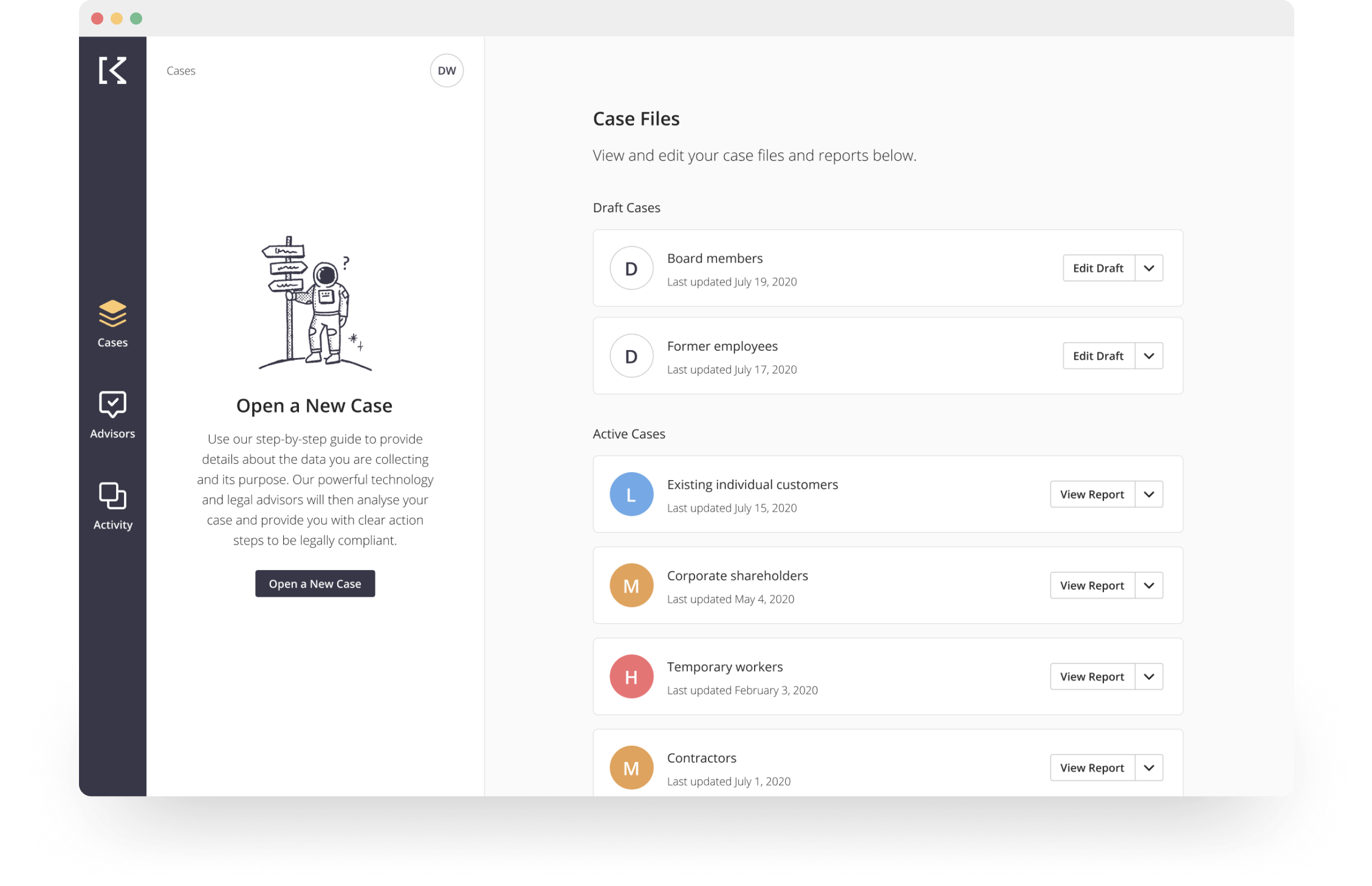Select the blue L avatar for Existing individual customers
1372x886 pixels.
point(631,494)
